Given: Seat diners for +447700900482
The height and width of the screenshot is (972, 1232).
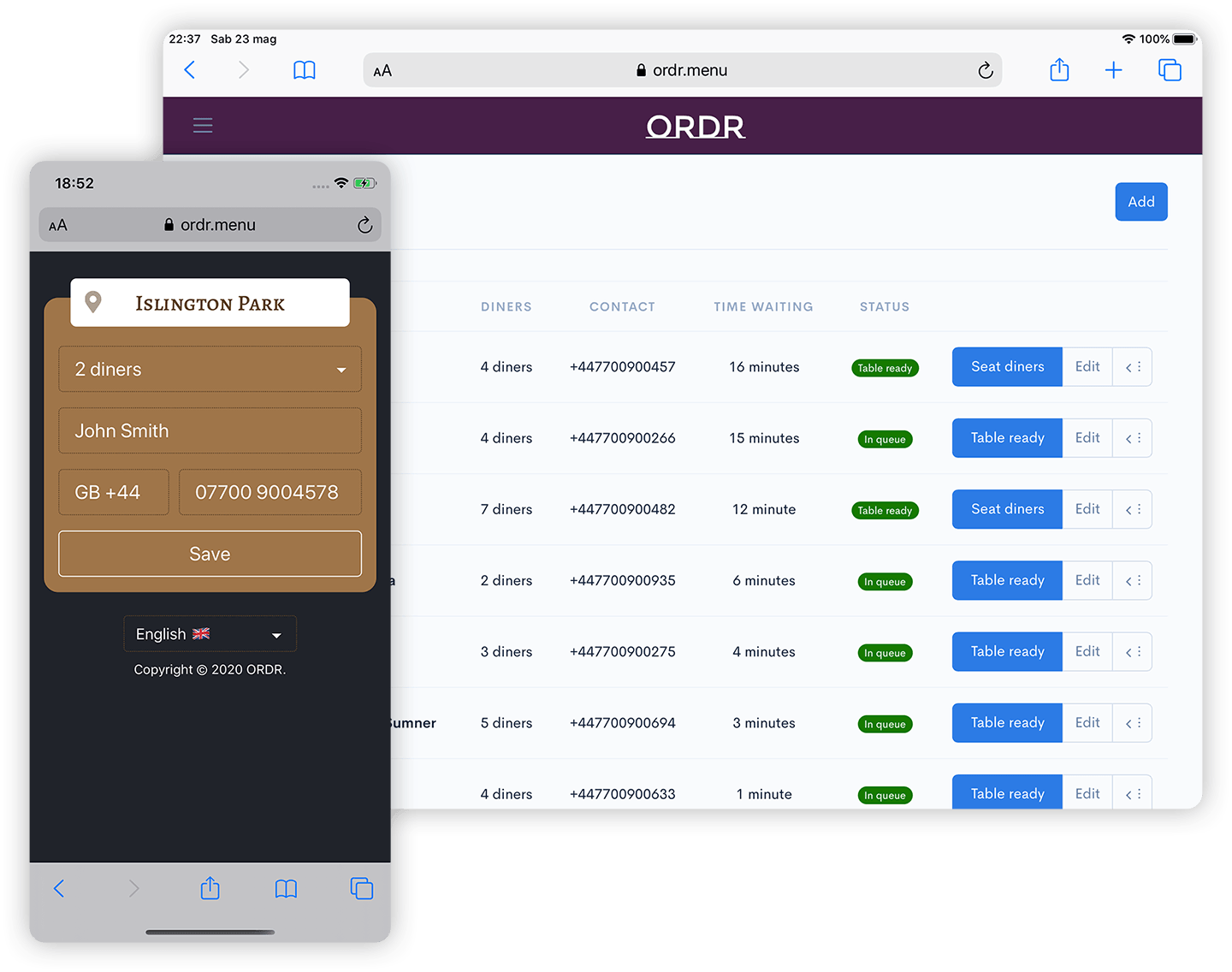Looking at the screenshot, I should click(x=1007, y=509).
